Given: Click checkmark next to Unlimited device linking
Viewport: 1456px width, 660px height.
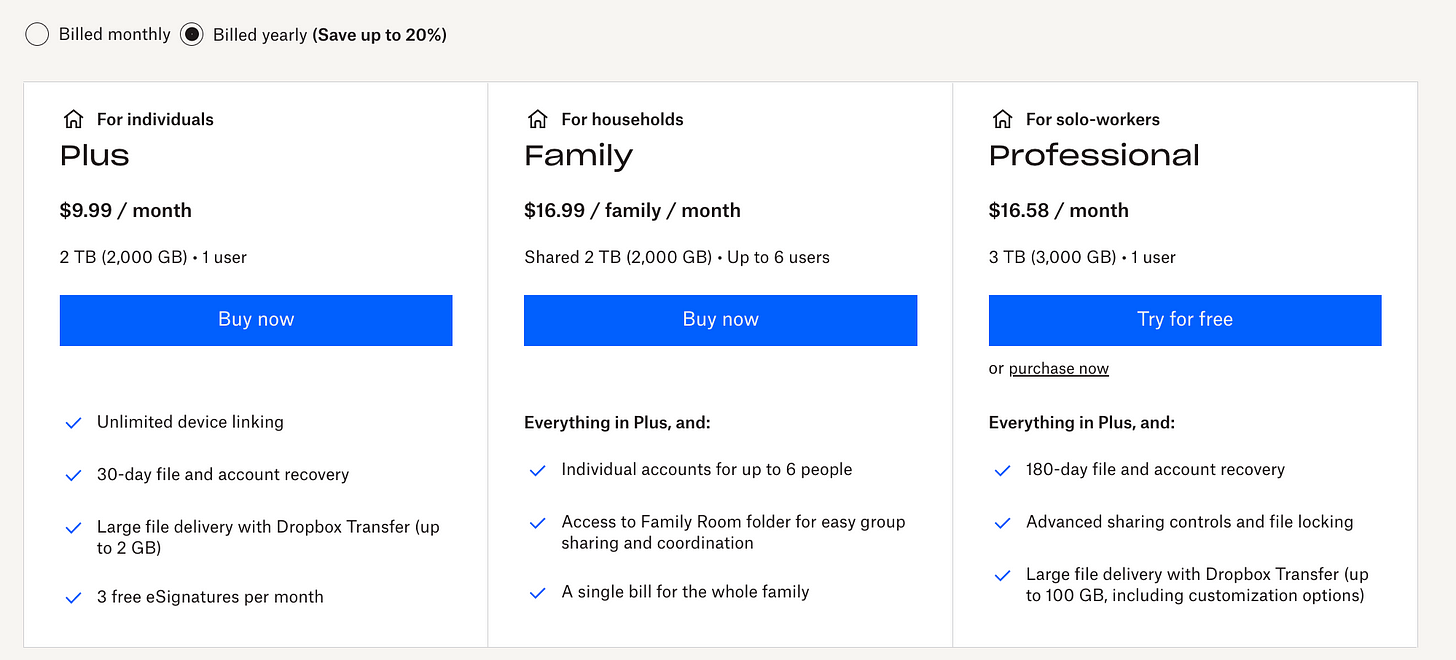Looking at the screenshot, I should [73, 423].
